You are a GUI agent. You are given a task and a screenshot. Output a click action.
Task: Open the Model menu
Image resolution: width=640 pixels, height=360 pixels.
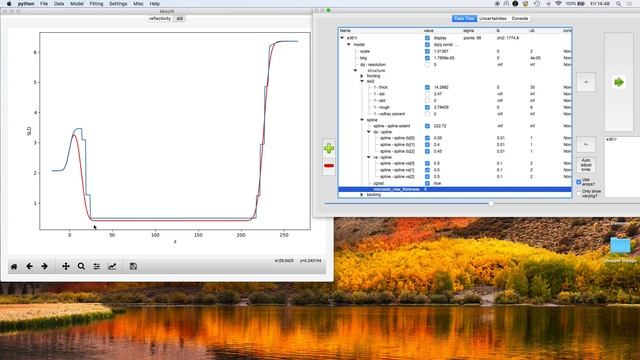click(x=77, y=4)
